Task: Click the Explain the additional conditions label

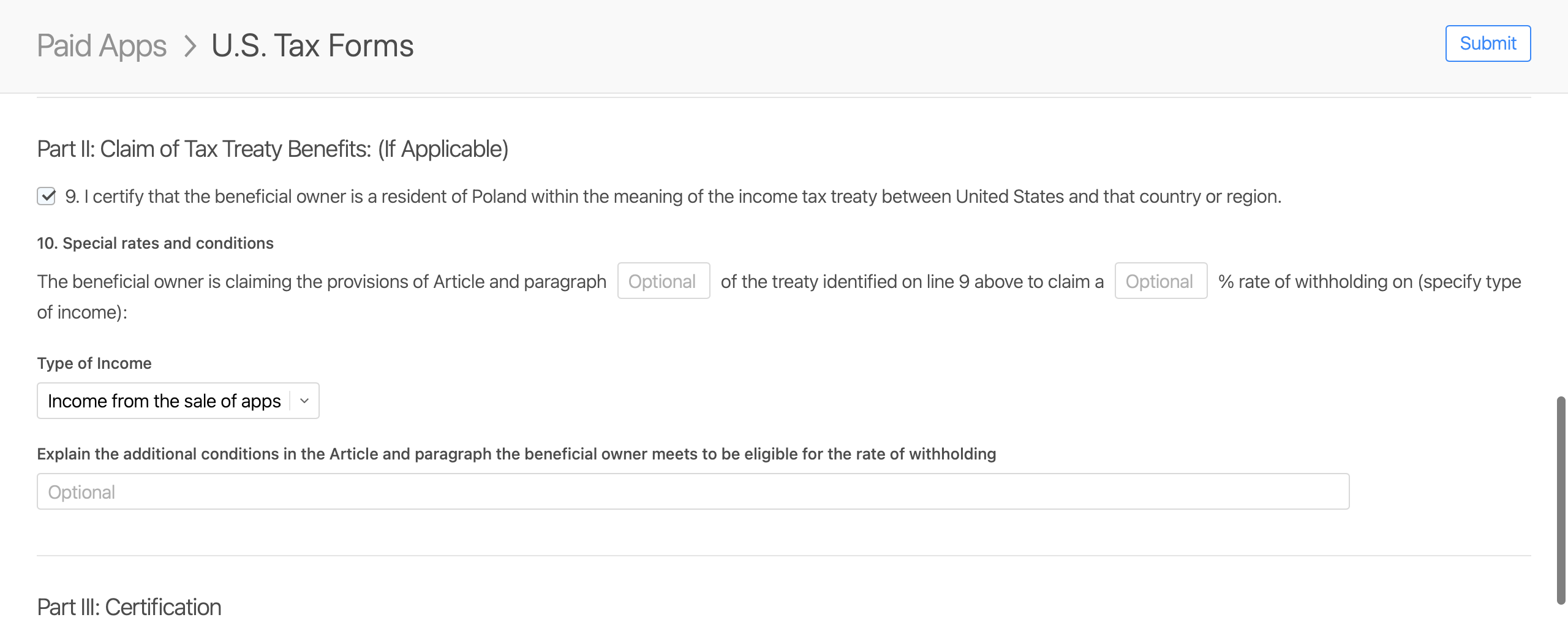Action: pyautogui.click(x=516, y=454)
